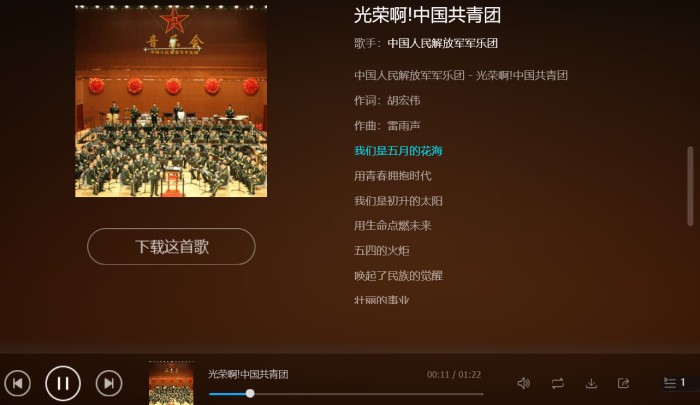Click the download icon in player bar
The height and width of the screenshot is (405, 700).
pos(591,383)
